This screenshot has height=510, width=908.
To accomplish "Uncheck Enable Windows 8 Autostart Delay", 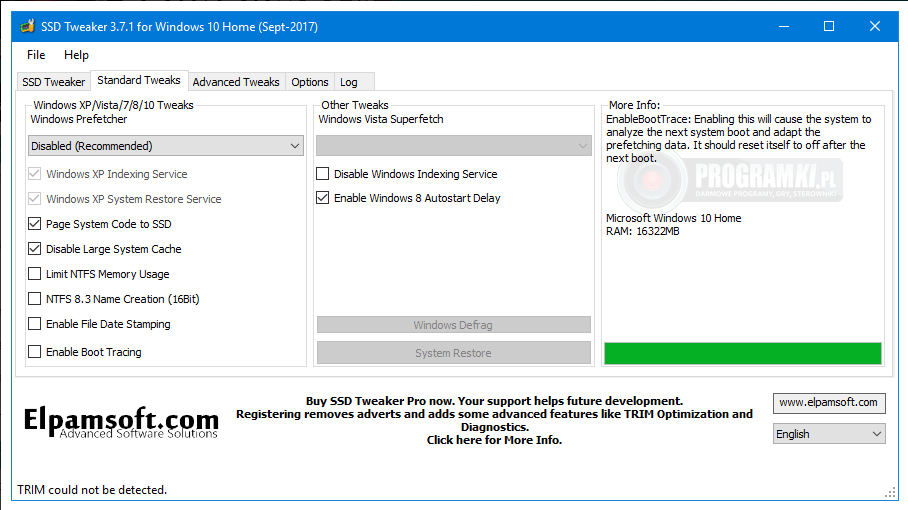I will coord(323,198).
